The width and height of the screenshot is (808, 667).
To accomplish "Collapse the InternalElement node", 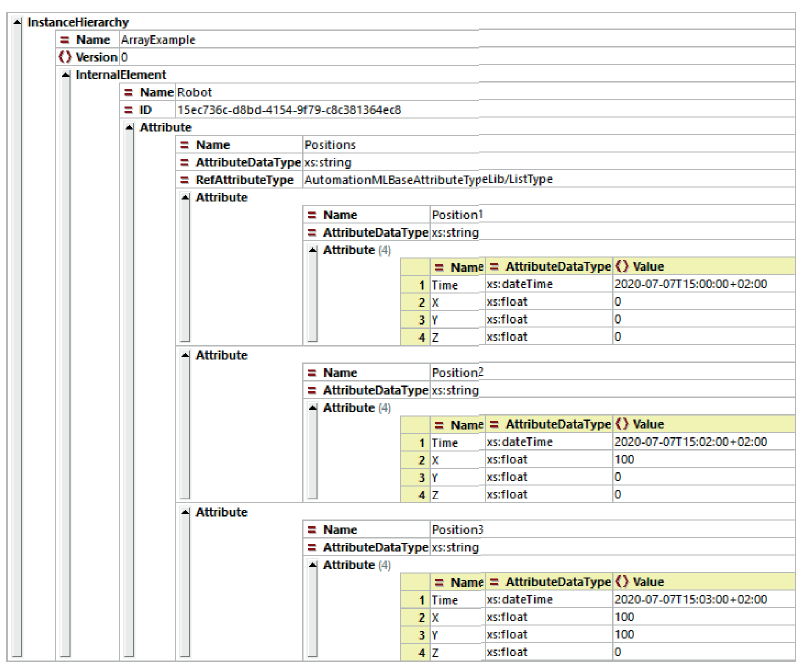I will [x=66, y=75].
